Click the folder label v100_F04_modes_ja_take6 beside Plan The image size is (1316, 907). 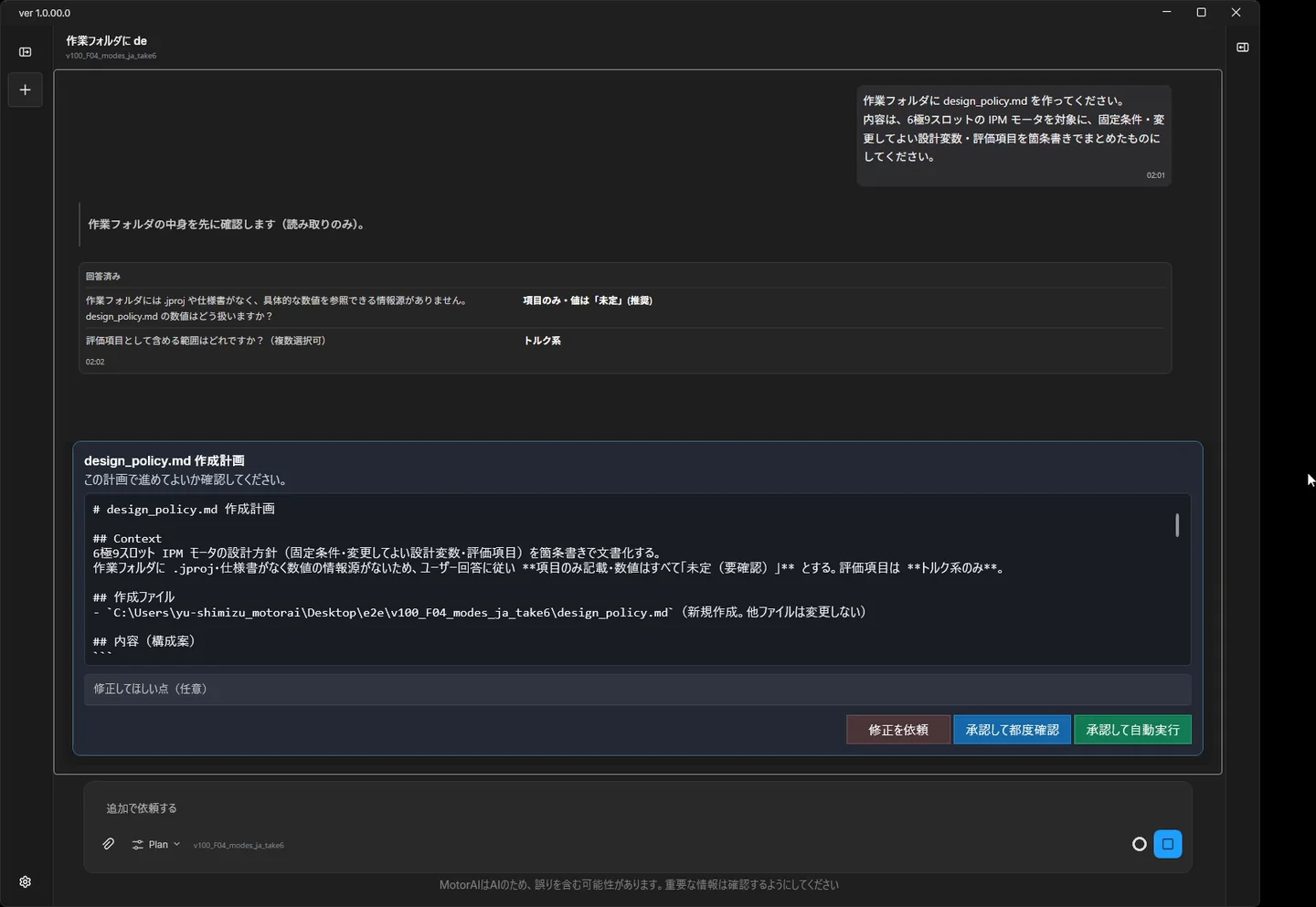239,846
